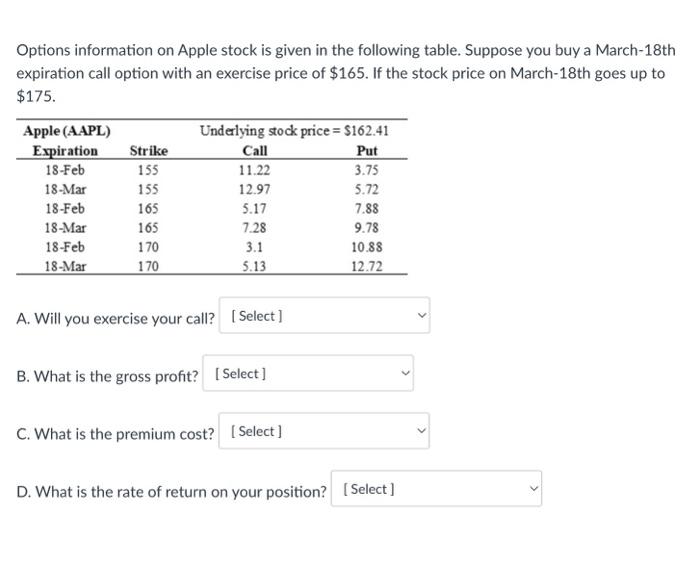Image resolution: width=700 pixels, height=567 pixels.
Task: Open the premium cost Select dropdown
Action: point(324,431)
